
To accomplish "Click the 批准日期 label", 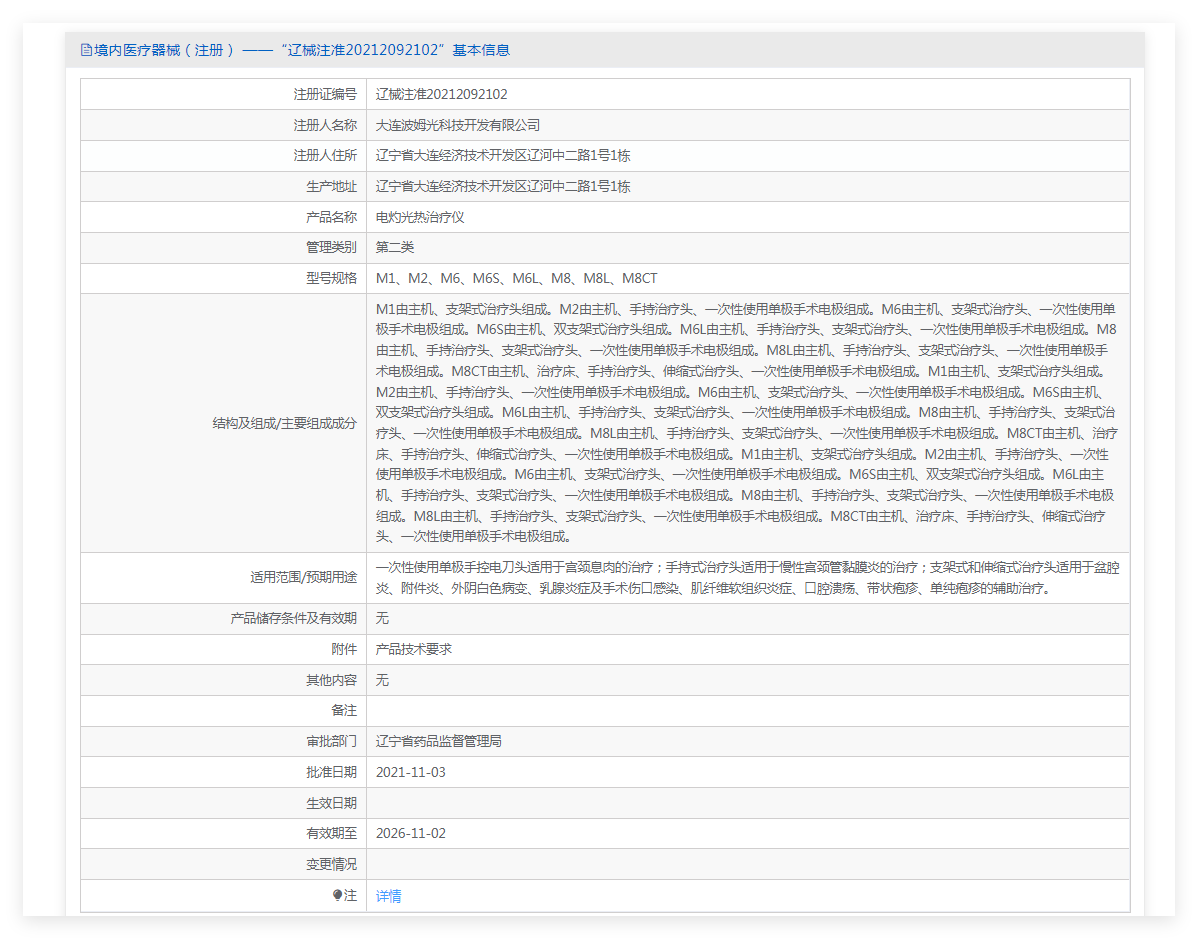I will pos(331,772).
